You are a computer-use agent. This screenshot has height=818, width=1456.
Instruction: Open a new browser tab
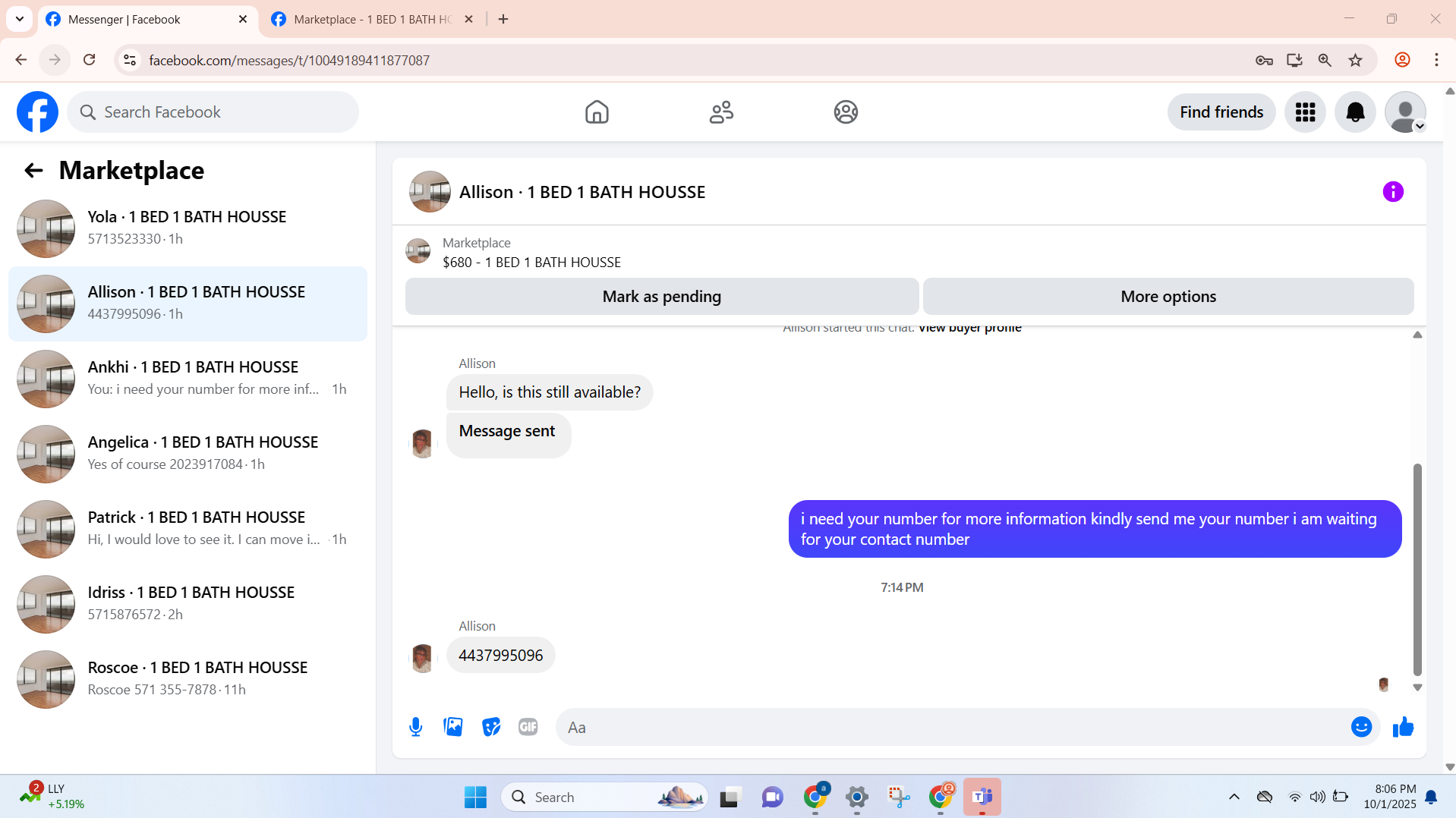point(503,20)
